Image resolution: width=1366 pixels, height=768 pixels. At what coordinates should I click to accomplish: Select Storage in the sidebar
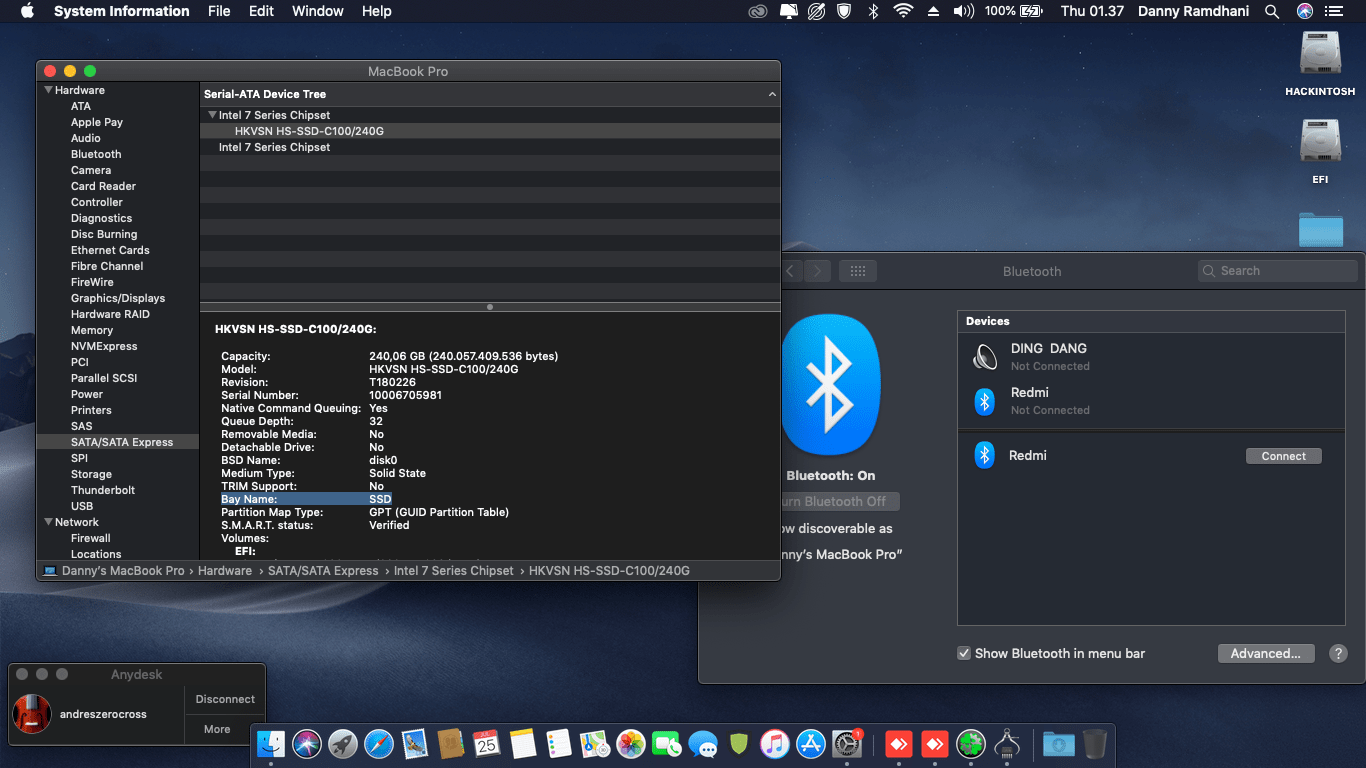click(x=91, y=474)
